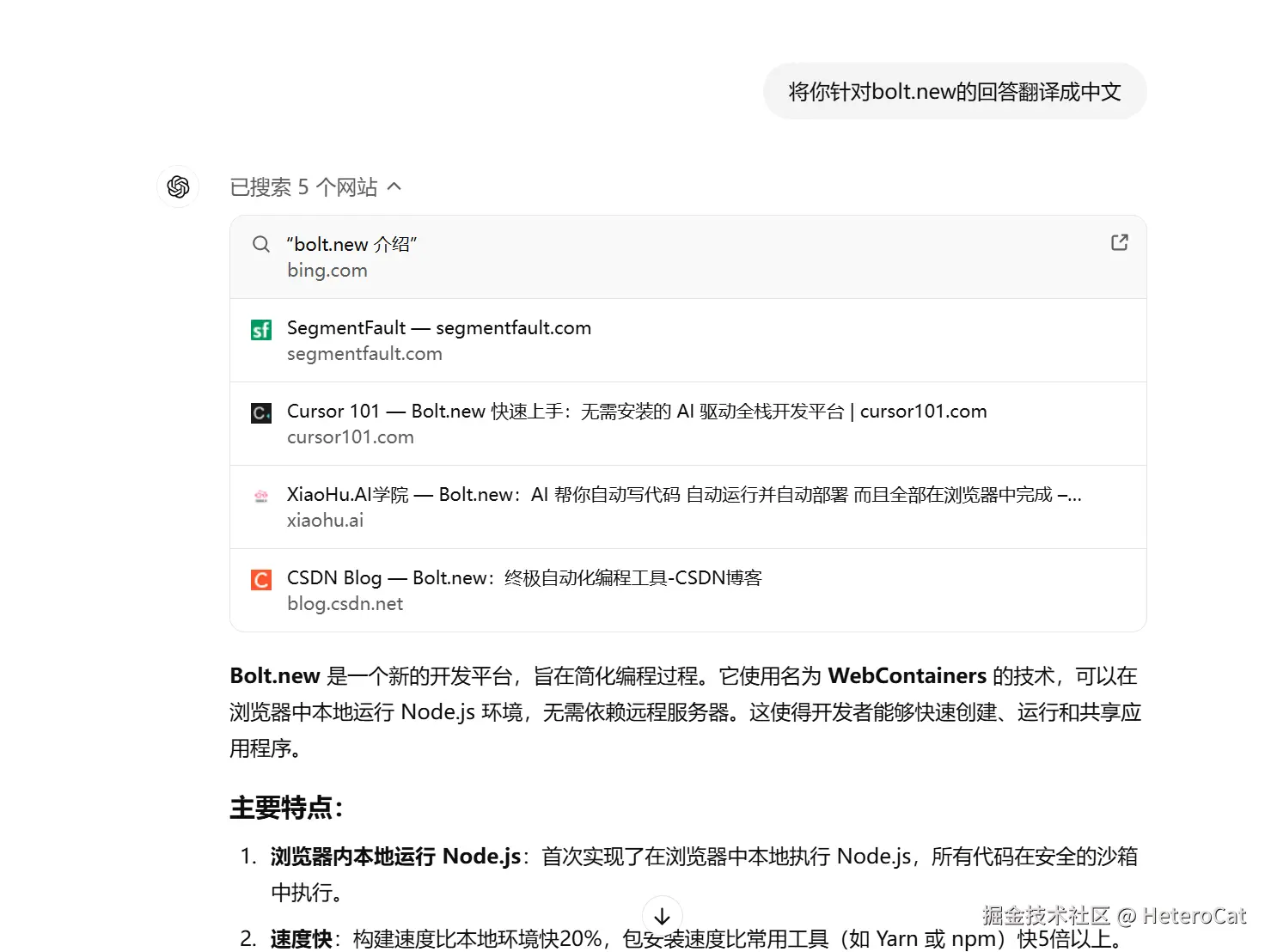Viewport: 1271px width, 952px height.
Task: Click the search magnifier icon beside "bolt.new 介绍"
Action: [x=261, y=244]
